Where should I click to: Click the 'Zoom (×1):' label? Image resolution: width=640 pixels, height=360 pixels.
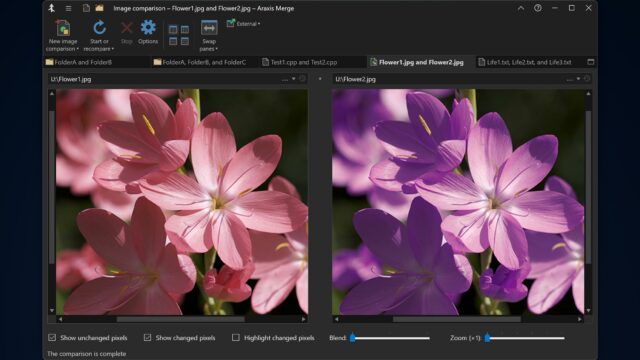coord(465,338)
